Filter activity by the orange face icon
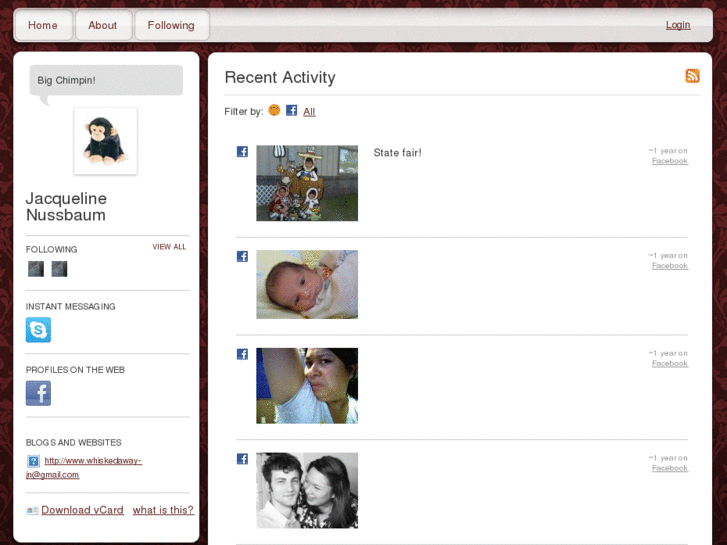 tap(274, 110)
